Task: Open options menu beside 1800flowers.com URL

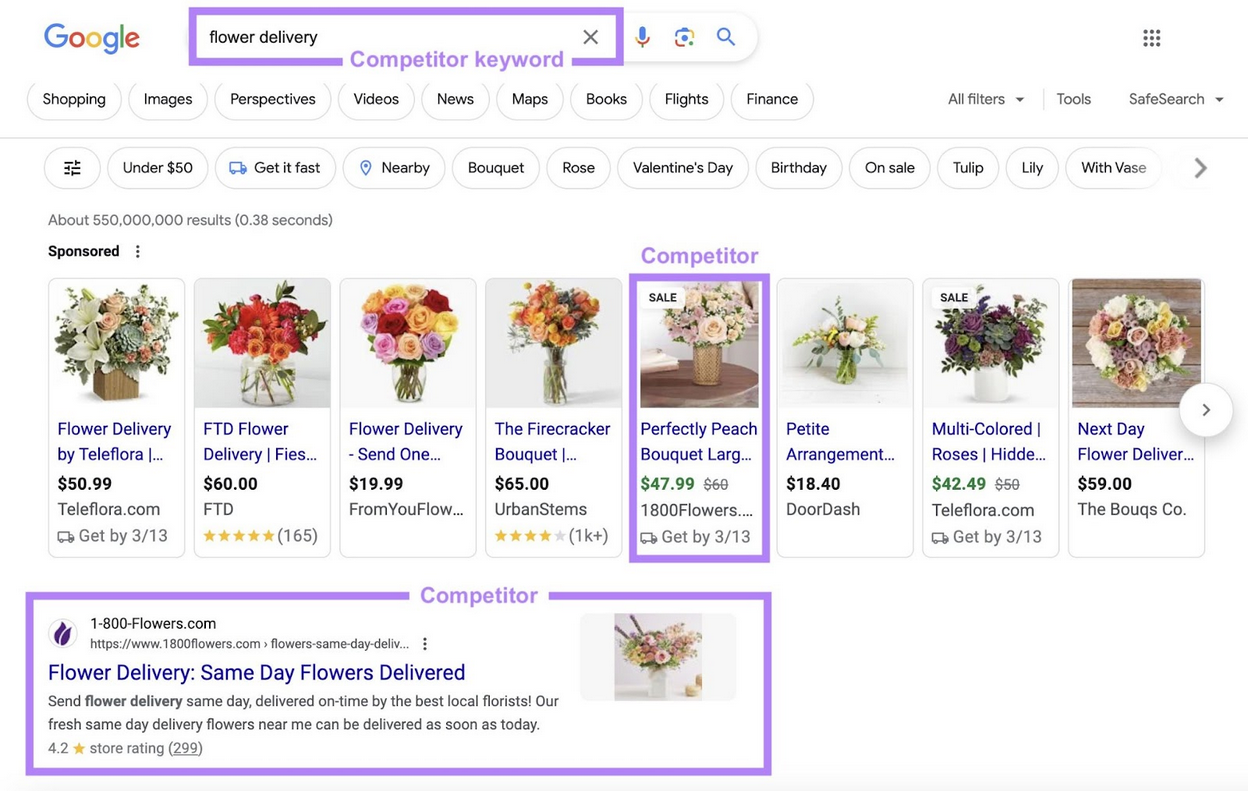Action: click(x=425, y=644)
